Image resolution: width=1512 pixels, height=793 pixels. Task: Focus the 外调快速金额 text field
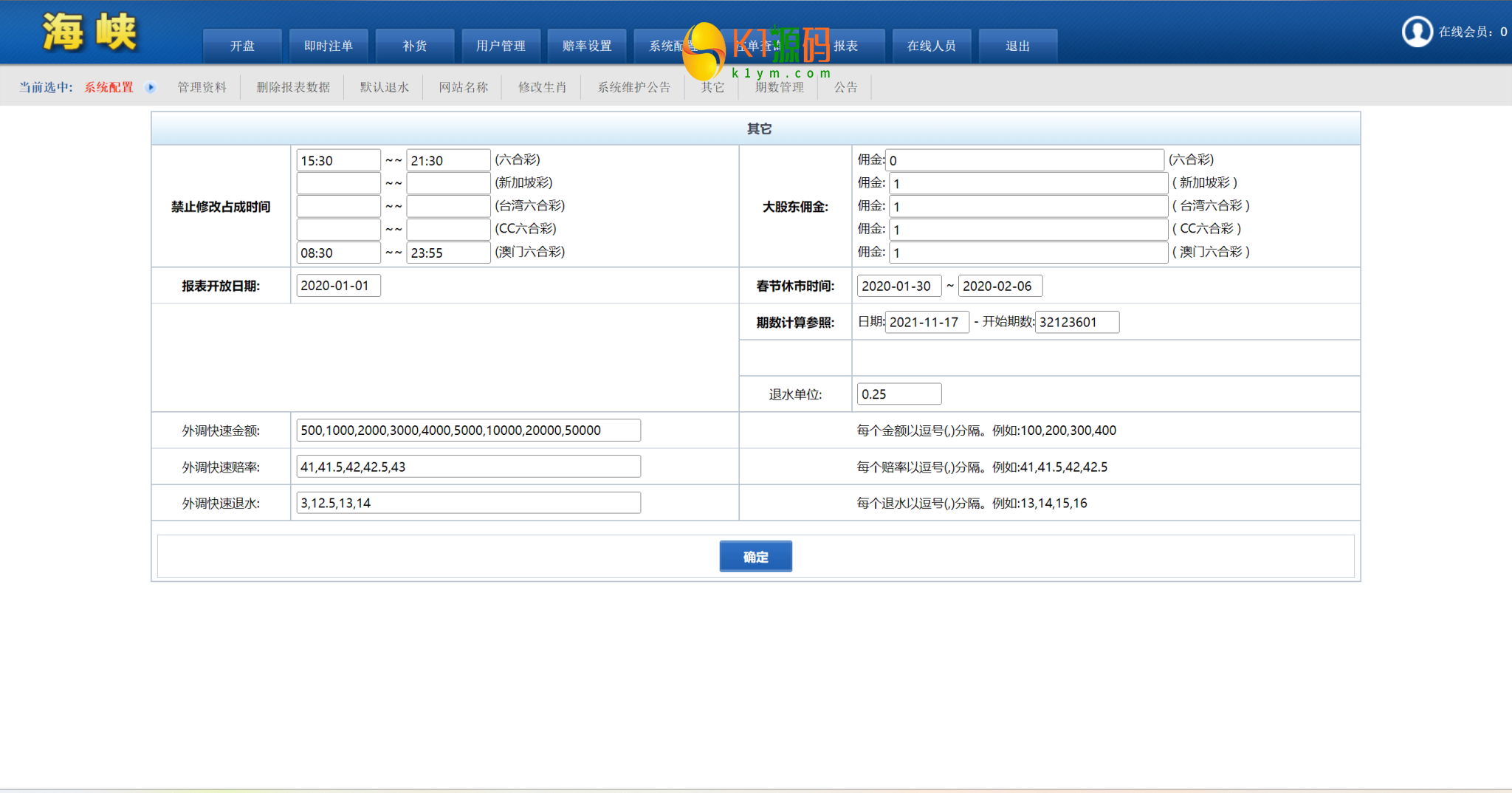[468, 430]
